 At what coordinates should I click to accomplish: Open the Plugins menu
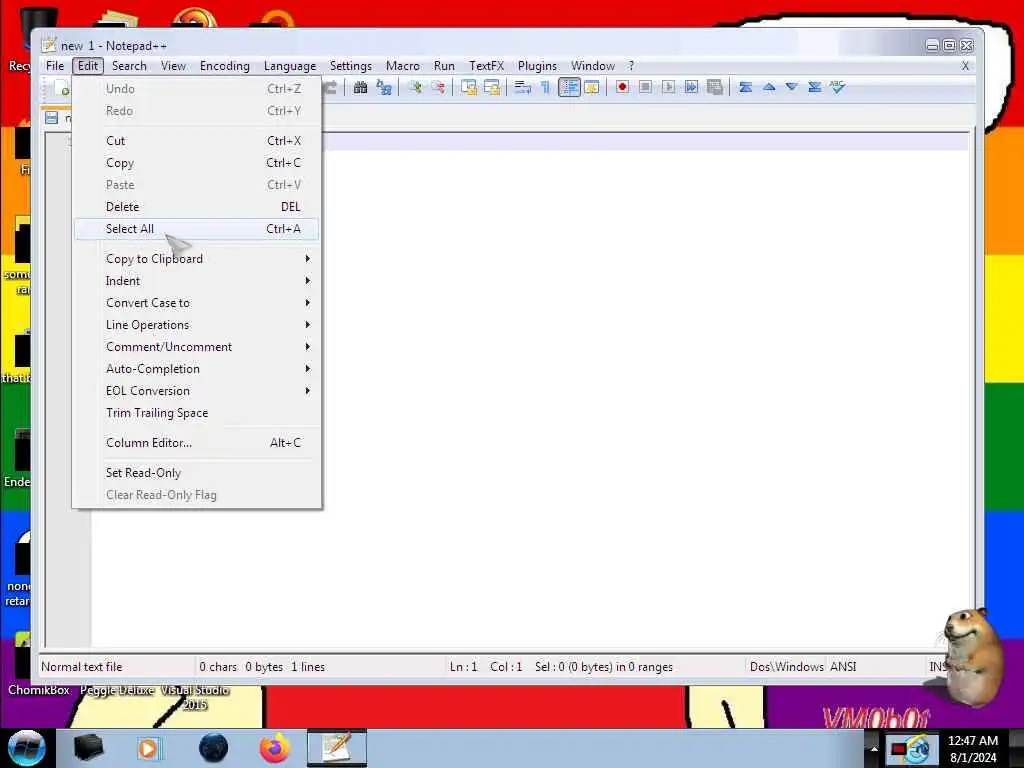click(x=537, y=66)
